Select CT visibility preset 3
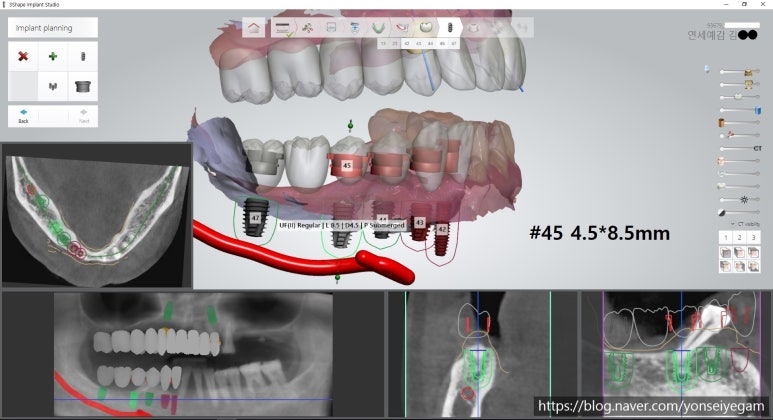Image resolution: width=773 pixels, height=420 pixels. 754,237
